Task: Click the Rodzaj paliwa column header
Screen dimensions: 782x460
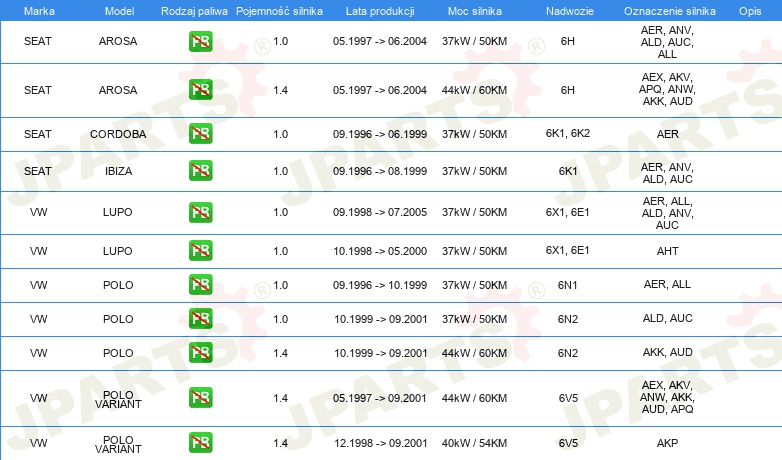Action: coord(194,11)
